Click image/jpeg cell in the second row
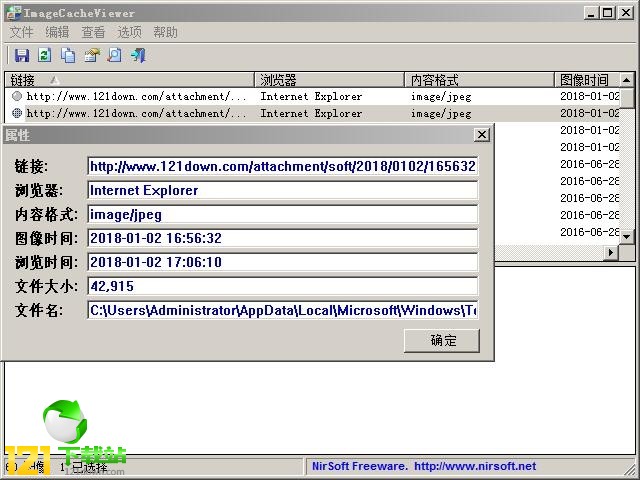 pos(441,113)
